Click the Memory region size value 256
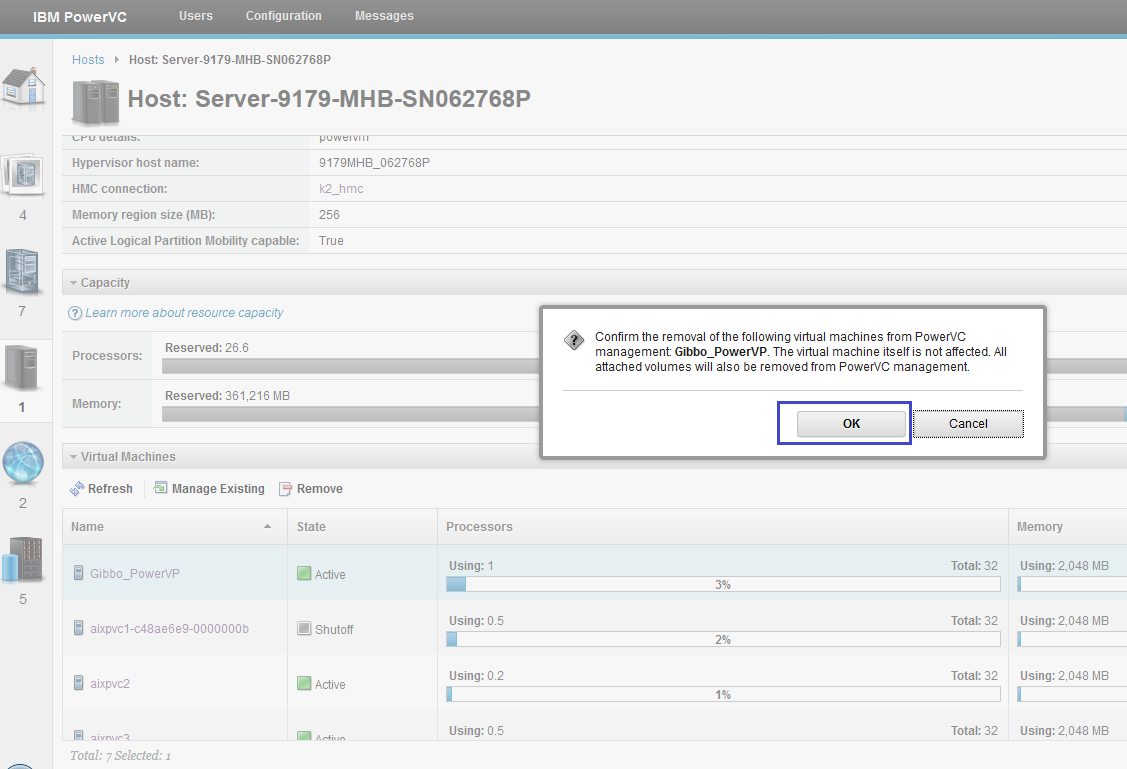Screen dimensions: 1127x769 tap(329, 215)
